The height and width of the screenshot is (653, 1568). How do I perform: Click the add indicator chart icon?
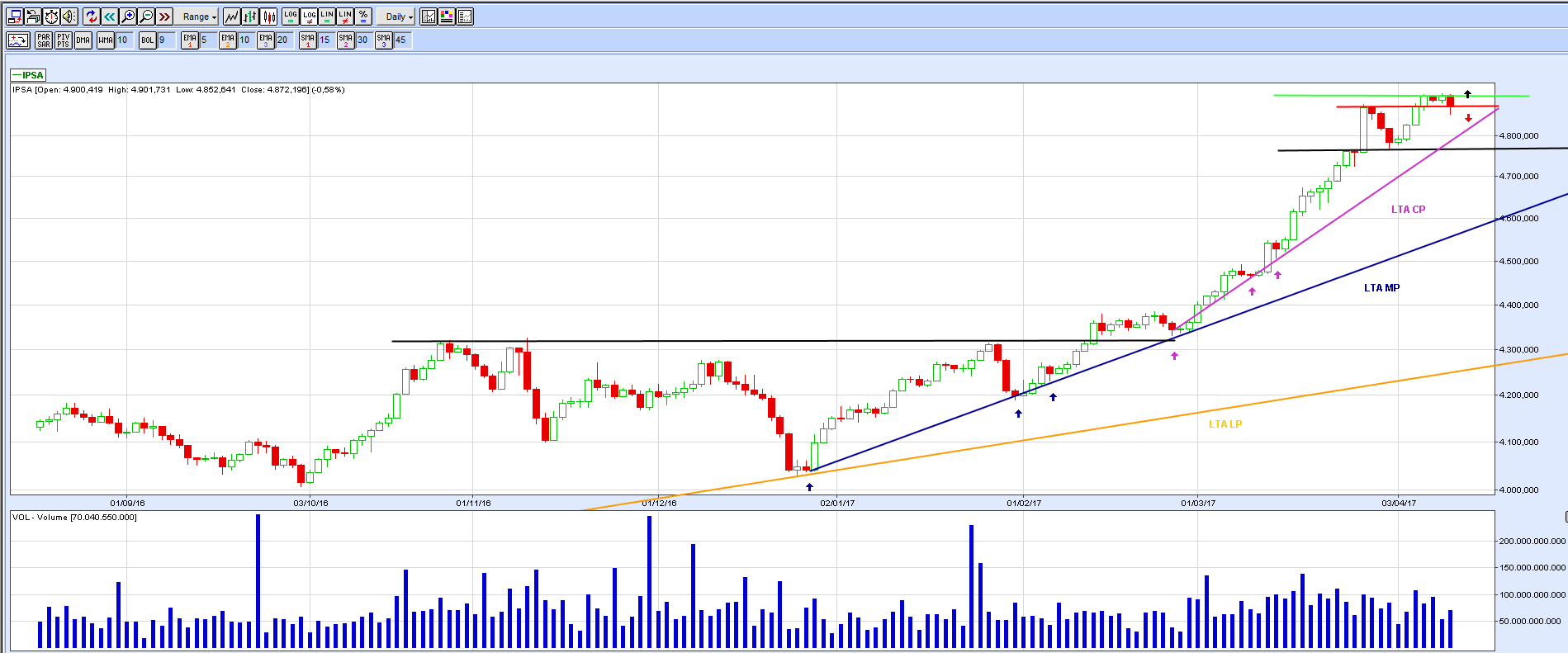pyautogui.click(x=18, y=40)
